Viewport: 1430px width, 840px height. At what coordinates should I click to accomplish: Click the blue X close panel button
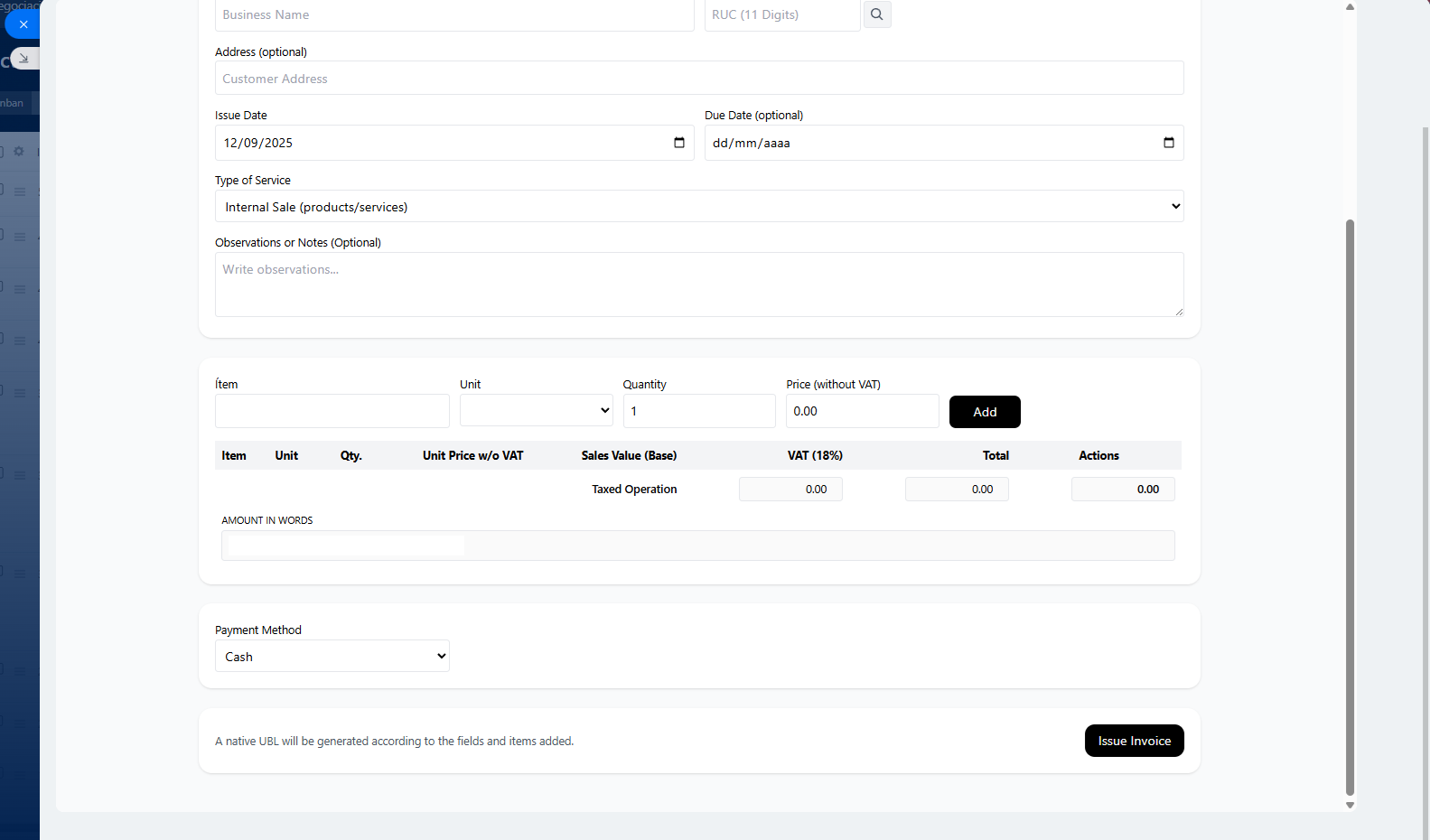point(23,24)
